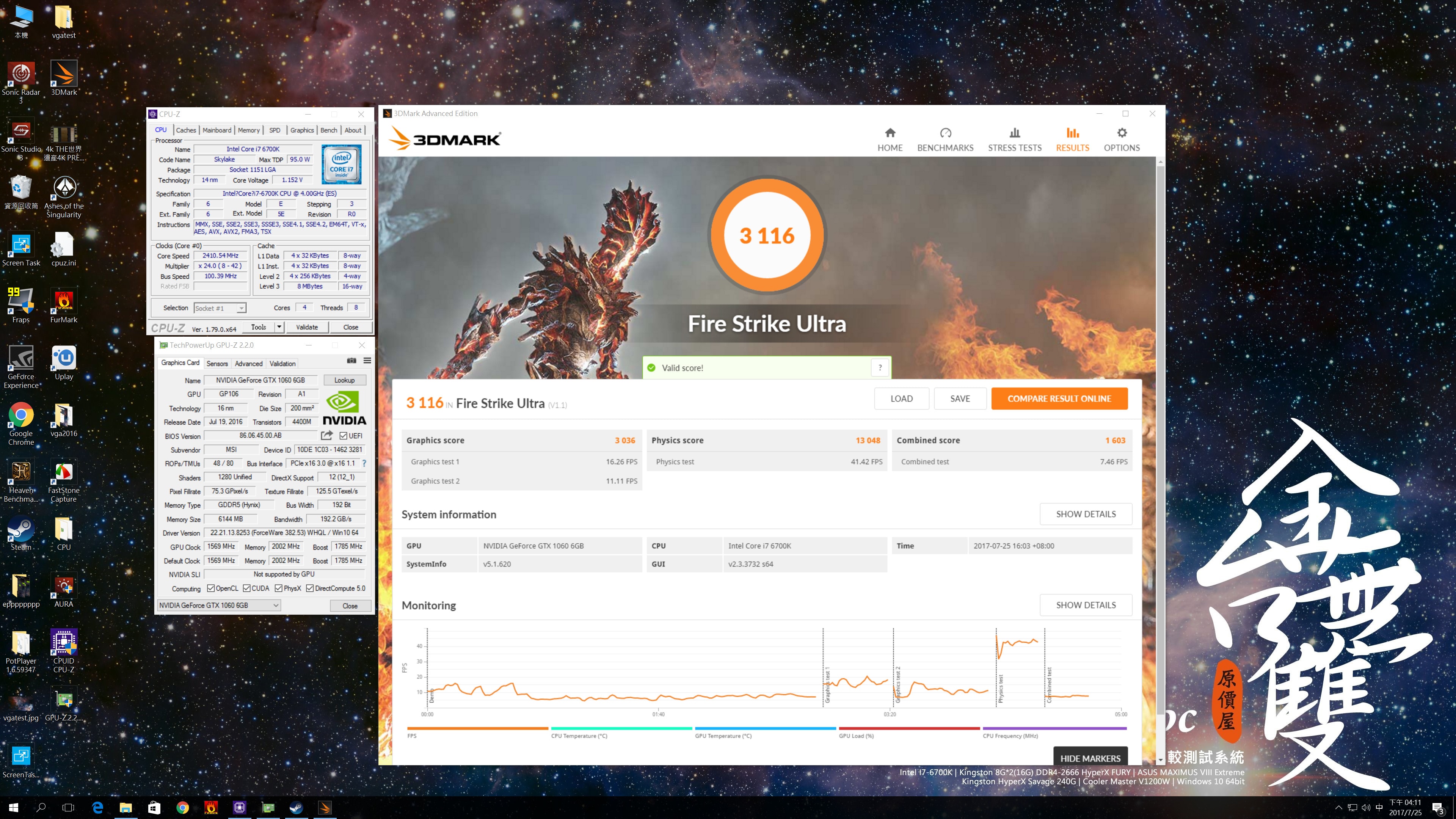Switch to the Bench tab in CPU-Z
This screenshot has height=819, width=1456.
[328, 130]
